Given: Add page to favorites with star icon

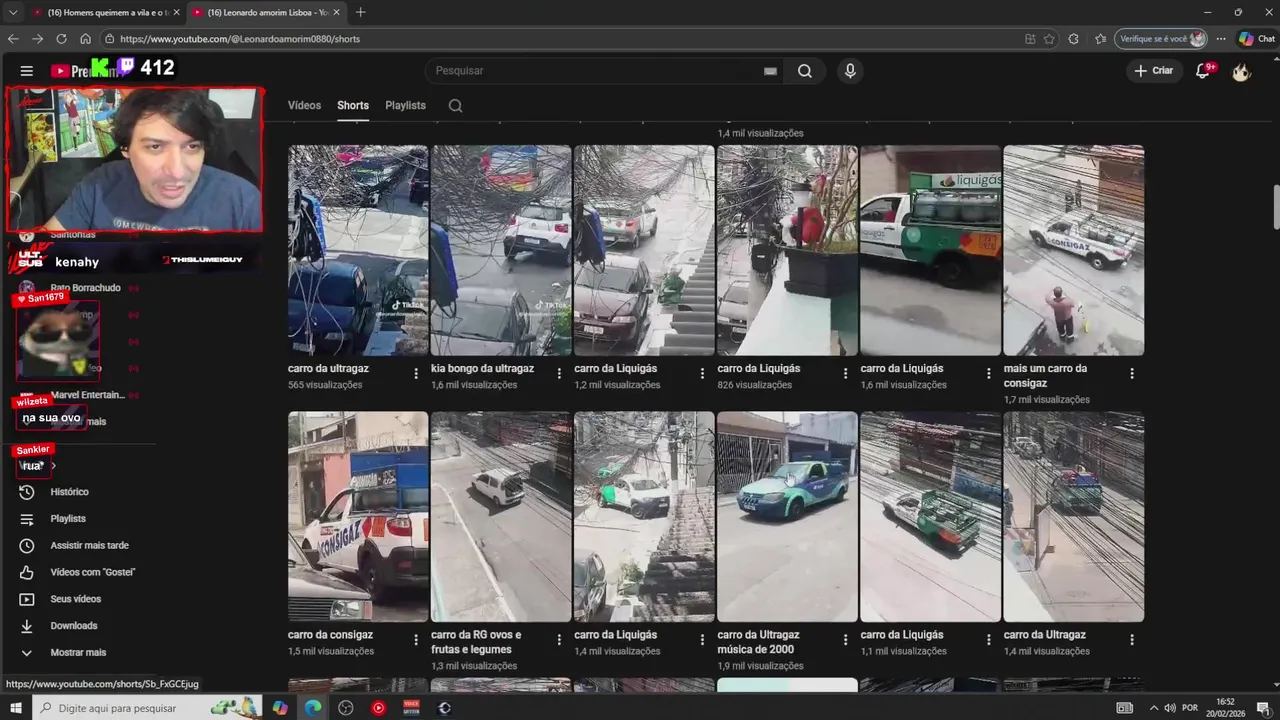Looking at the screenshot, I should pos(1049,39).
